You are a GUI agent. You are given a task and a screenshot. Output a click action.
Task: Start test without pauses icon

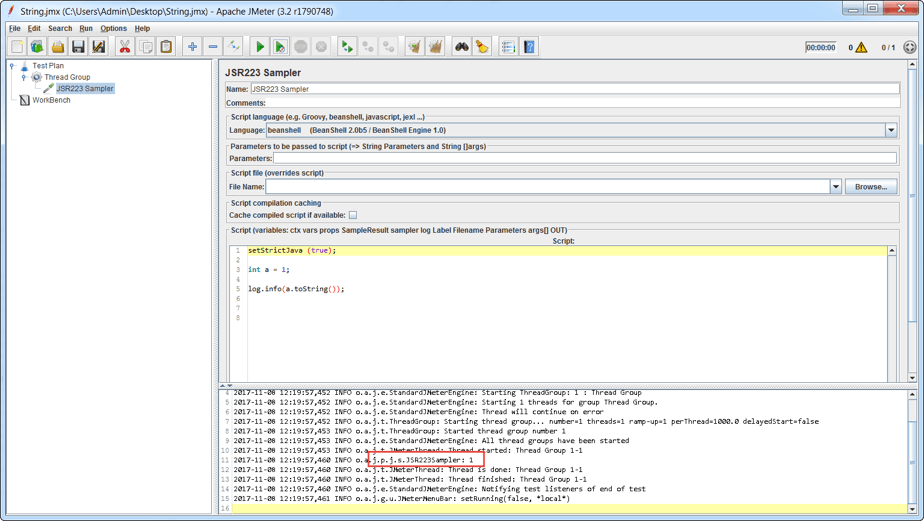pos(280,47)
